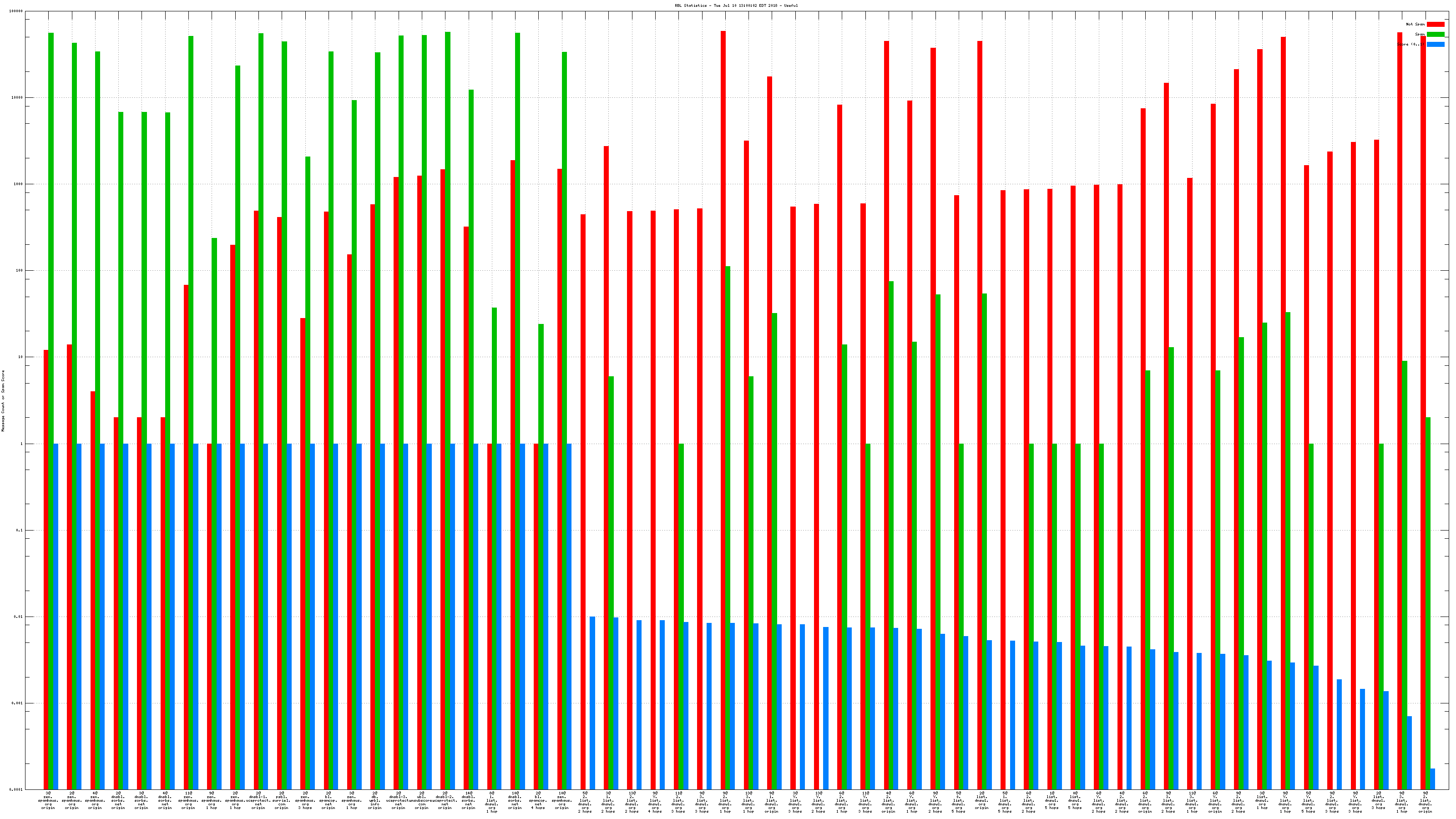Click the db.wpbl.info origin axis label

(x=375, y=801)
